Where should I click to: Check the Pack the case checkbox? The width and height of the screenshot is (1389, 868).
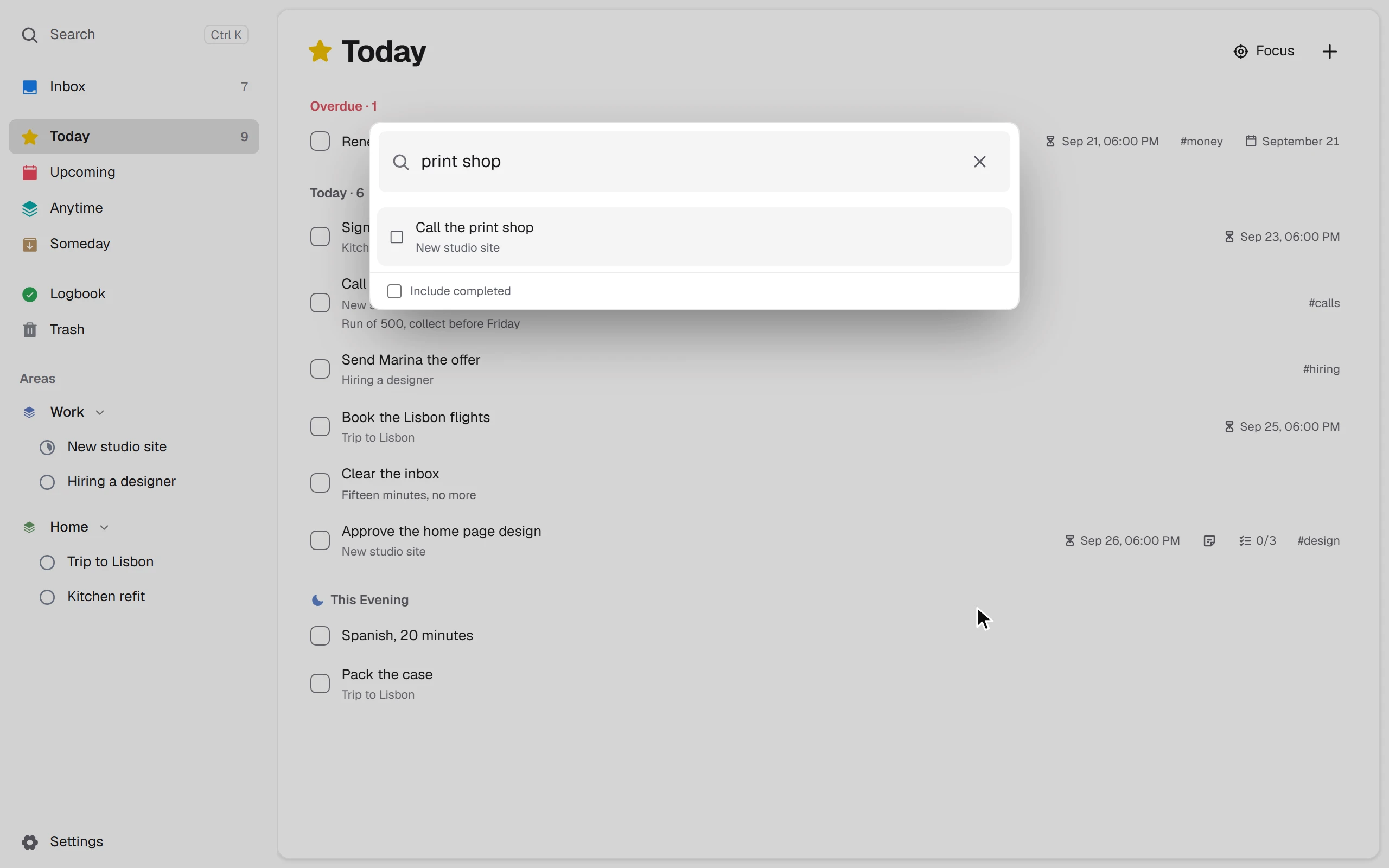click(320, 684)
